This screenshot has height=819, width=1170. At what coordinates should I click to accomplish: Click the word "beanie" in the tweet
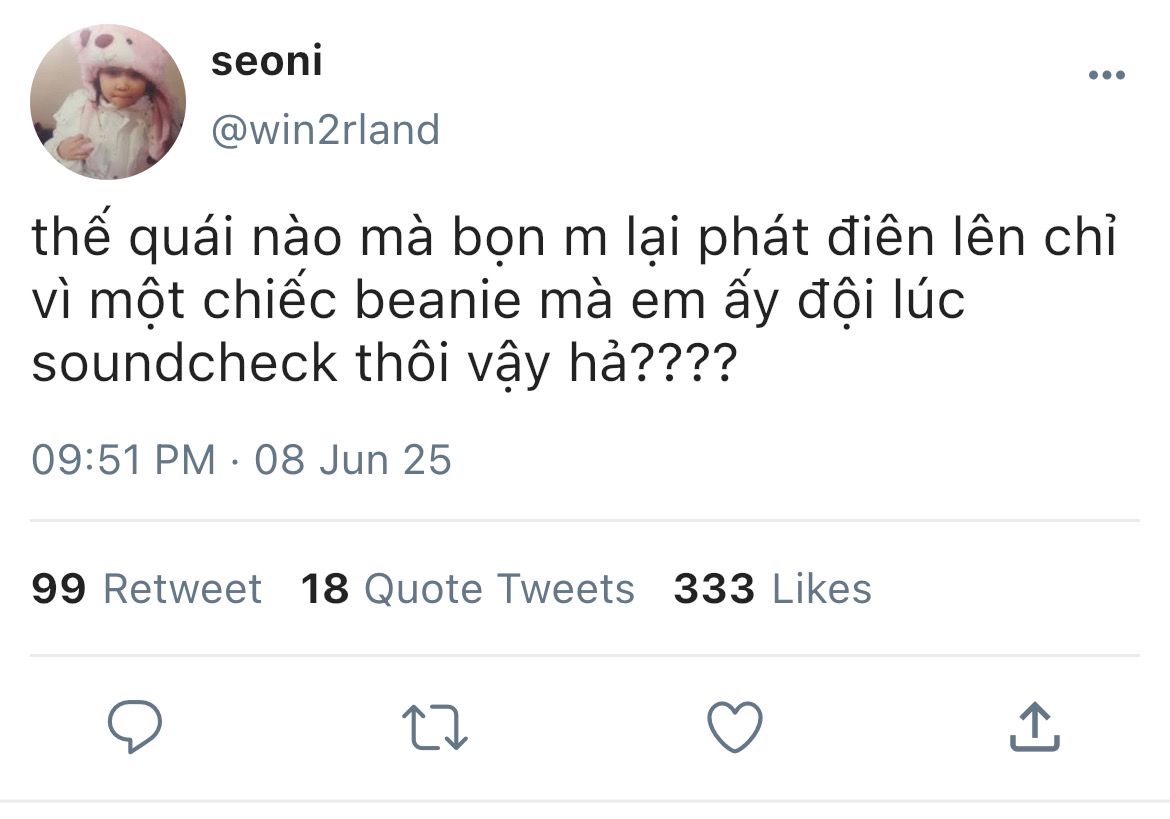[437, 301]
